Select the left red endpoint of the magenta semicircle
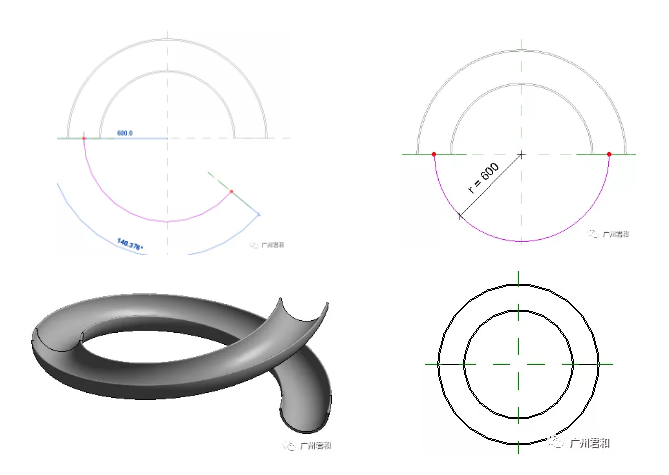 pyautogui.click(x=433, y=154)
